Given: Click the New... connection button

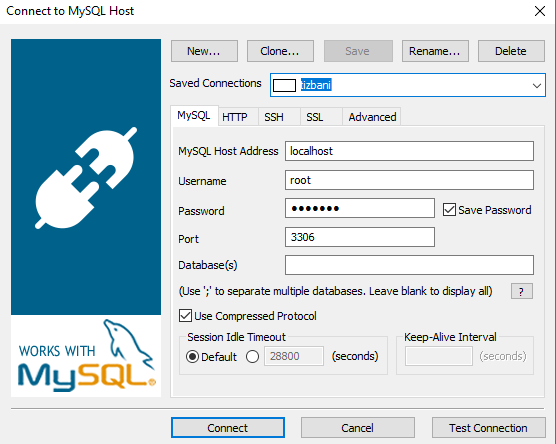Looking at the screenshot, I should [x=204, y=51].
